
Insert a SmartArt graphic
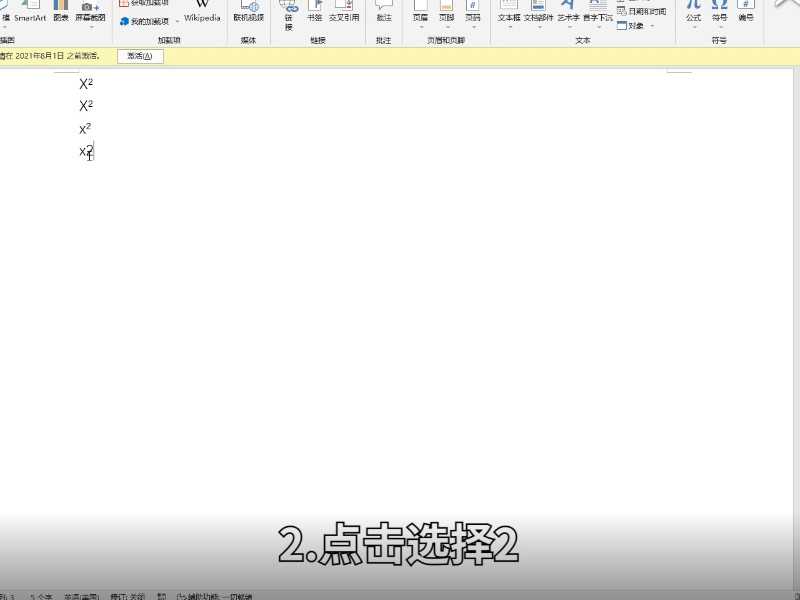[30, 12]
